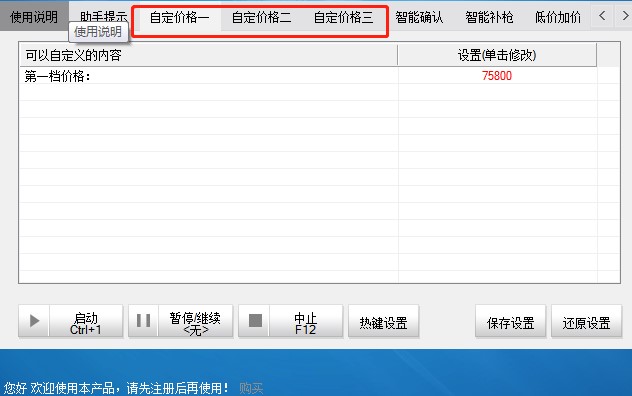Open the 使用说明 tab
Image resolution: width=632 pixels, height=396 pixels.
pyautogui.click(x=34, y=17)
